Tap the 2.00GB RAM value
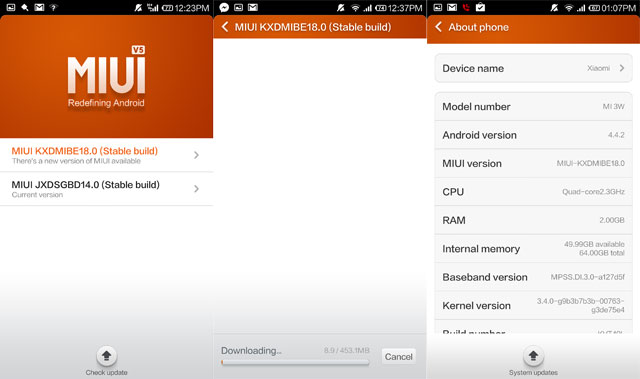 [612, 220]
